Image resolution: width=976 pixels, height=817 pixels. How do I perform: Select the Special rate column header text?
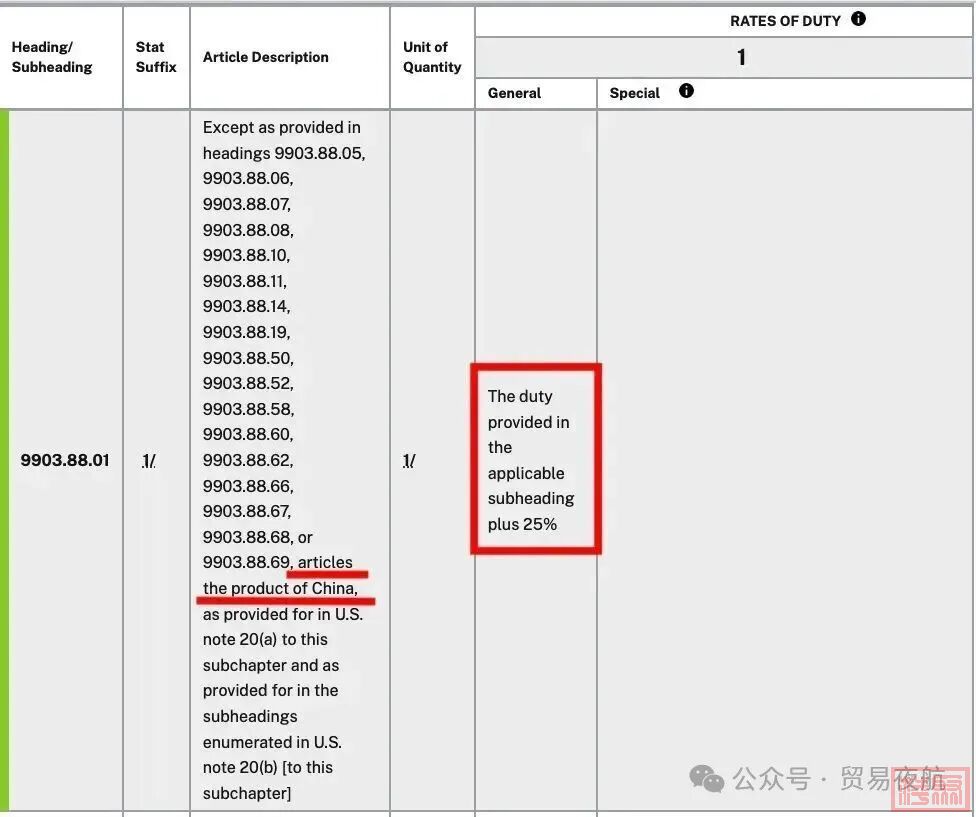tap(634, 93)
